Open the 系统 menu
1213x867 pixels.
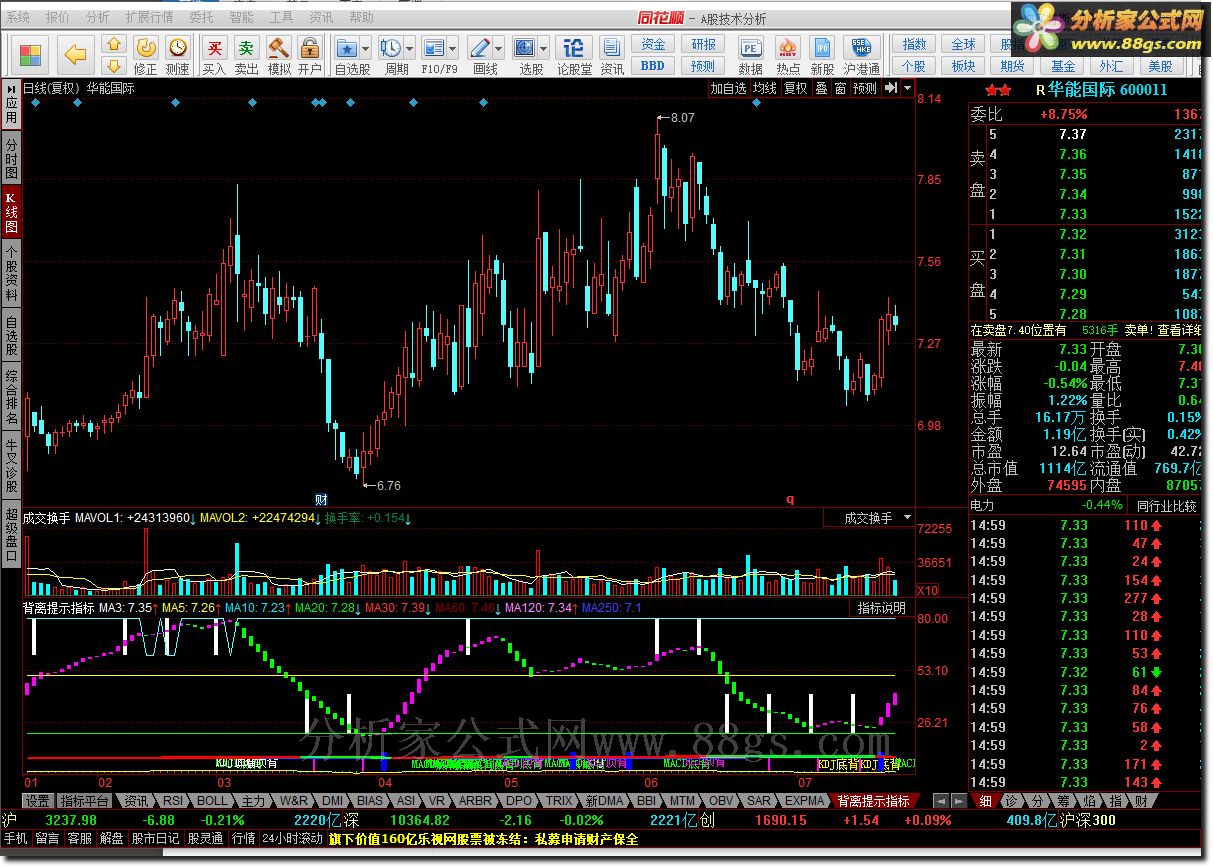tap(18, 17)
